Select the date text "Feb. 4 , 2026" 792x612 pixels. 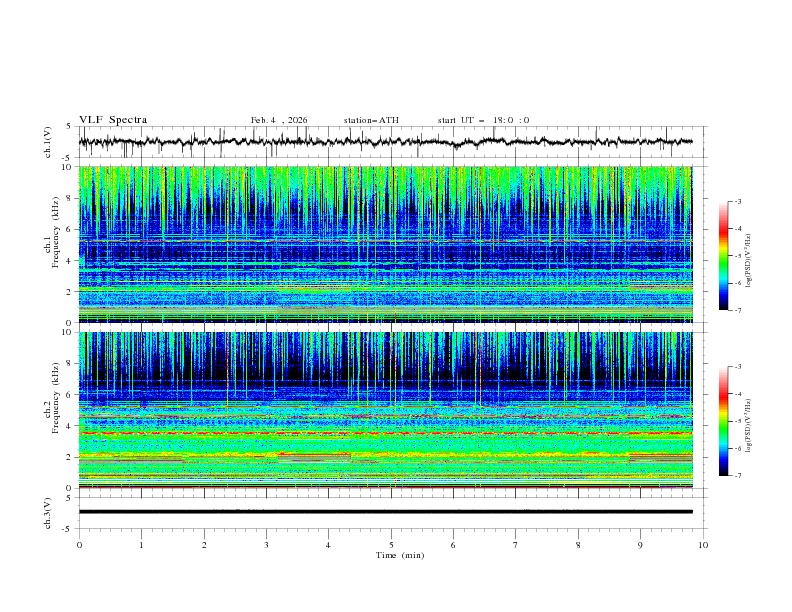pos(279,120)
